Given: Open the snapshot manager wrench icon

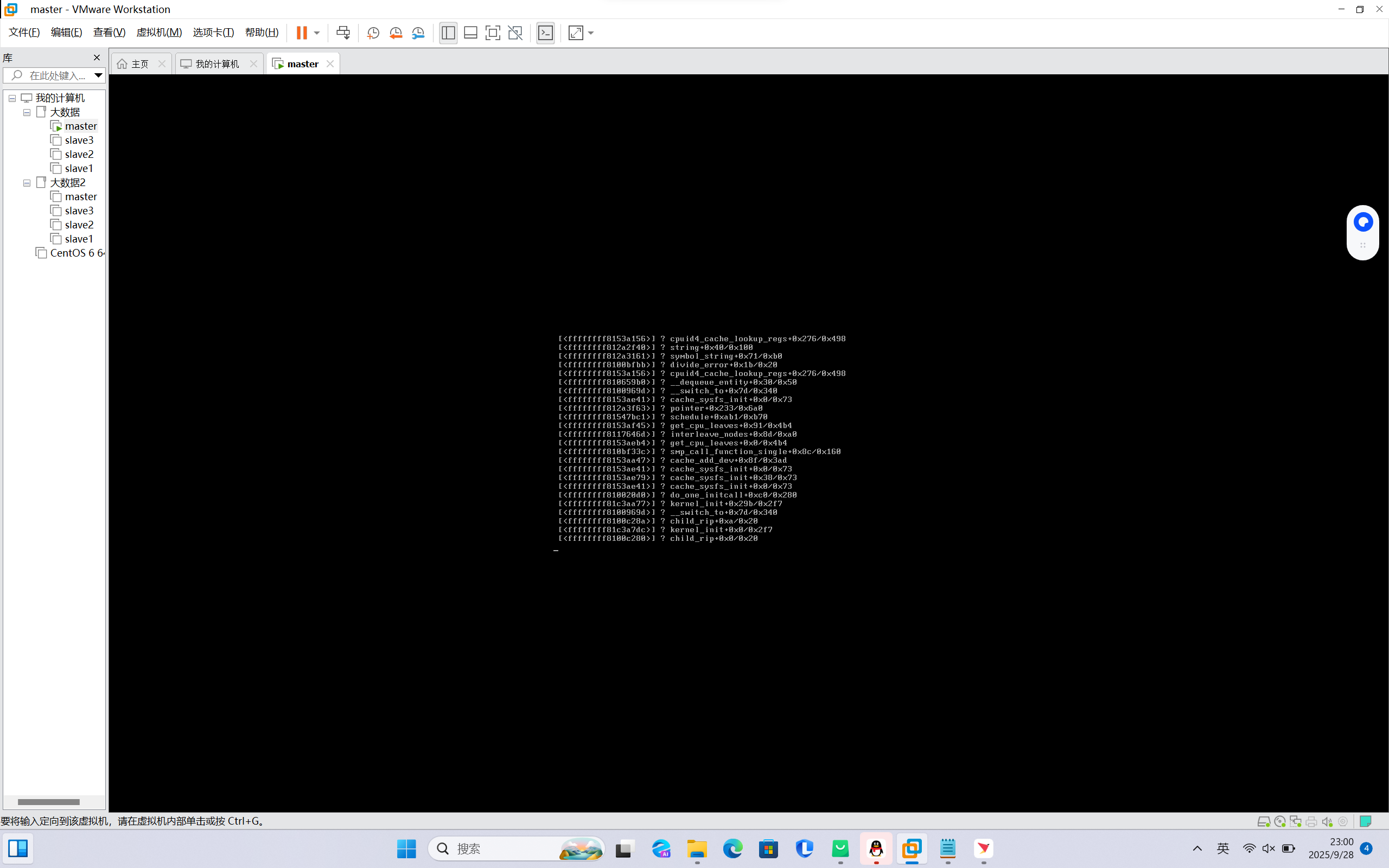Looking at the screenshot, I should pos(418,33).
